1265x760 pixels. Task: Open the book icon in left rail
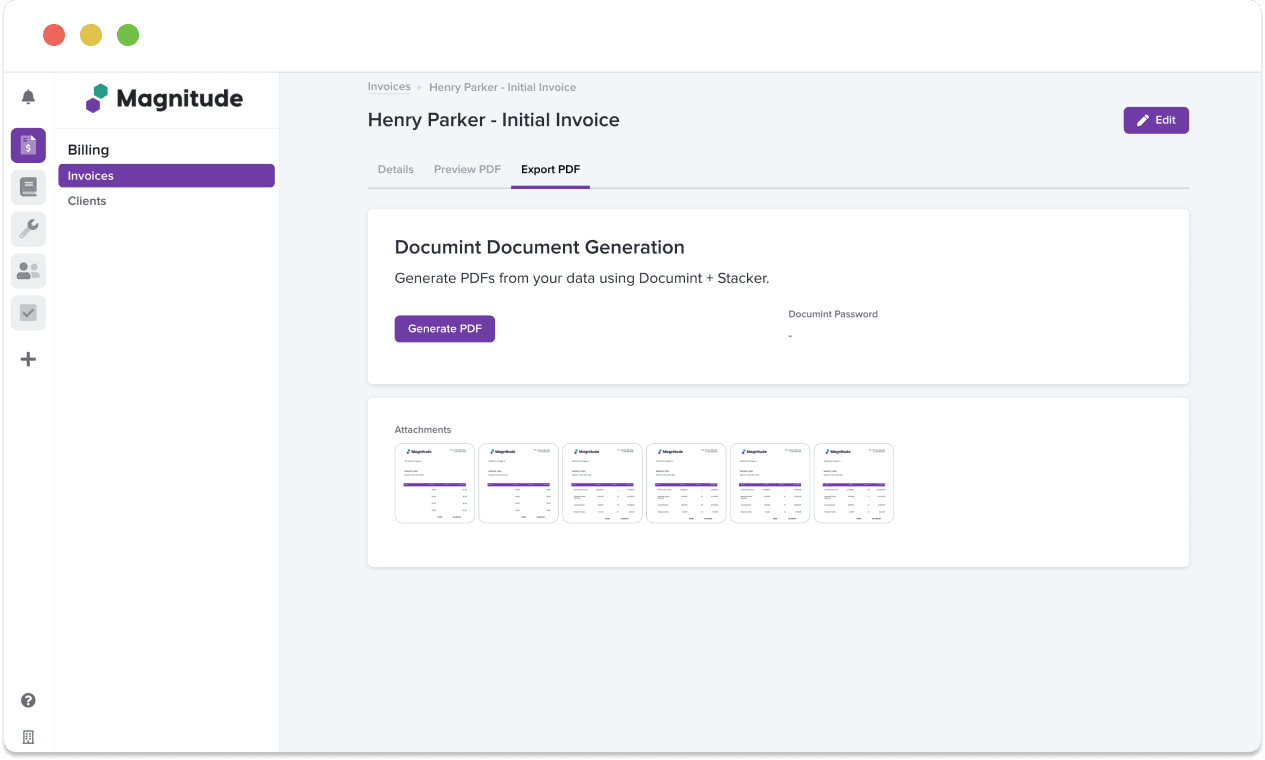[x=28, y=187]
